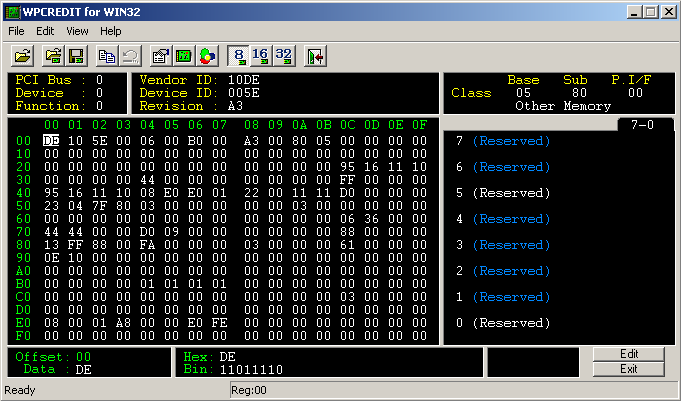Image resolution: width=681 pixels, height=401 pixels.
Task: Switch to 8-bit view mode
Action: coord(238,56)
